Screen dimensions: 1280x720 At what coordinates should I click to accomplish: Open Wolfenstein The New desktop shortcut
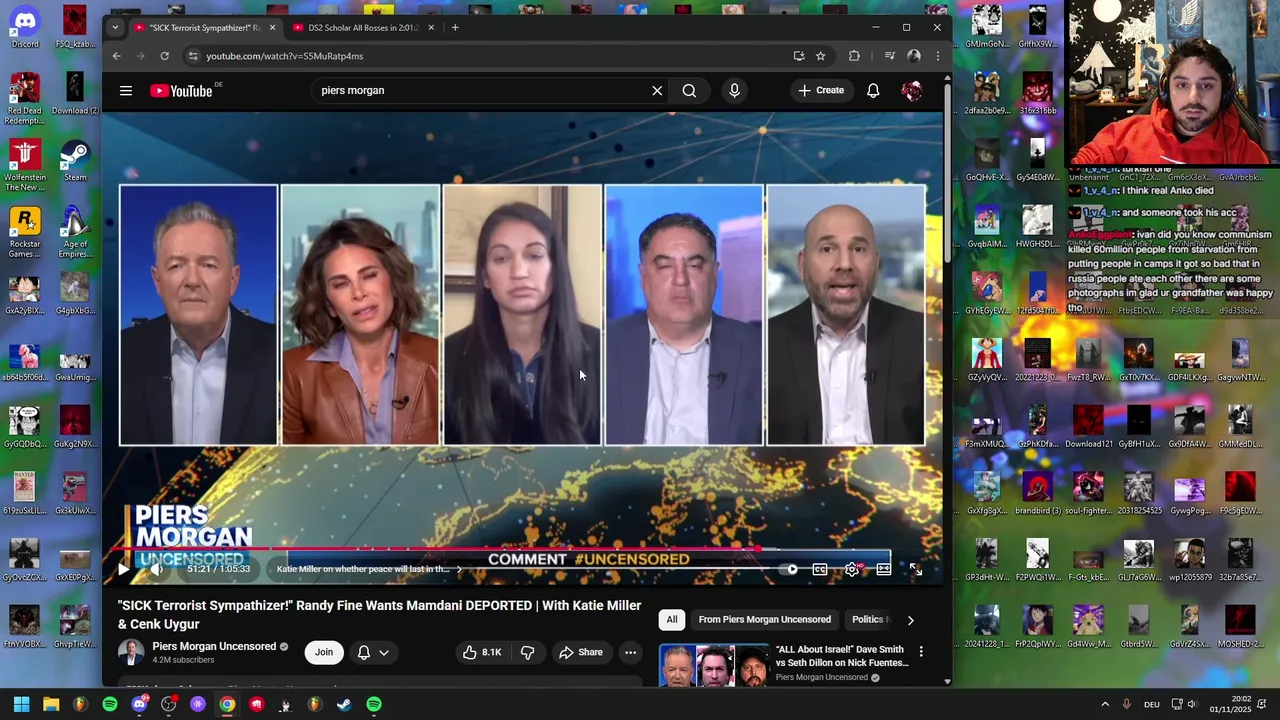(x=25, y=165)
